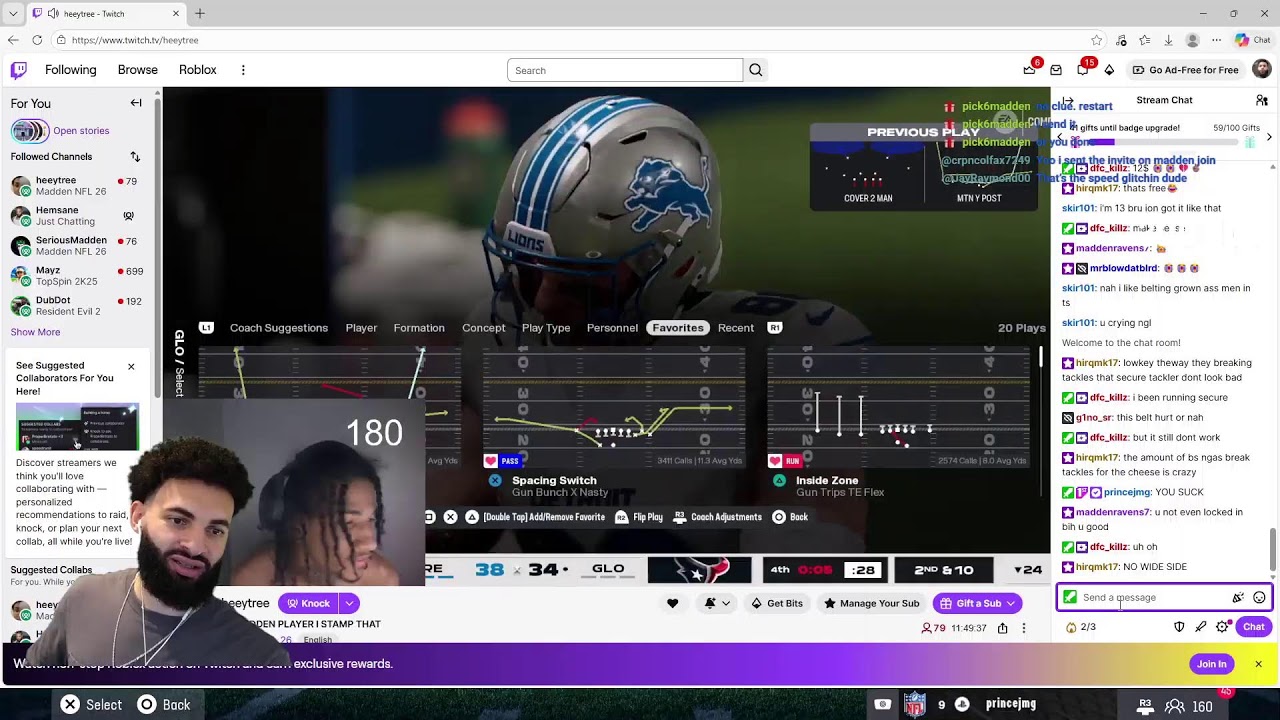Viewport: 1280px width, 720px height.
Task: Open the More options dots next to Roblox
Action: pyautogui.click(x=243, y=70)
